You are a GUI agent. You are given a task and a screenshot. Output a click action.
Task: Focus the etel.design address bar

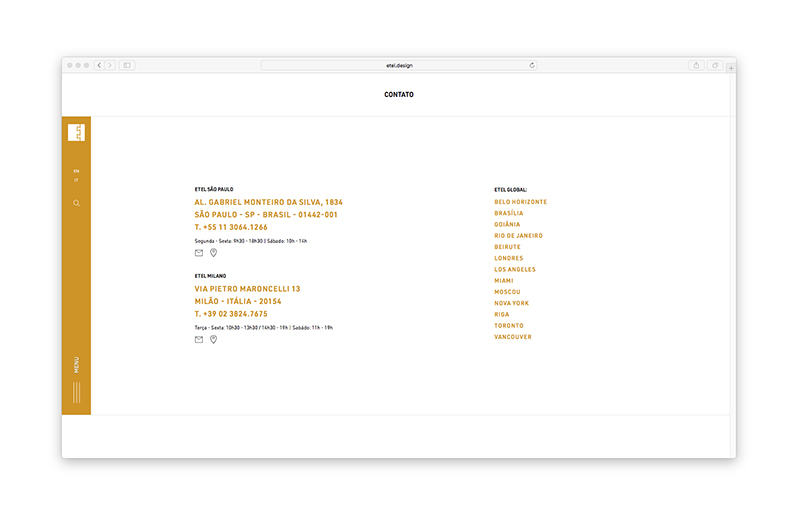399,65
